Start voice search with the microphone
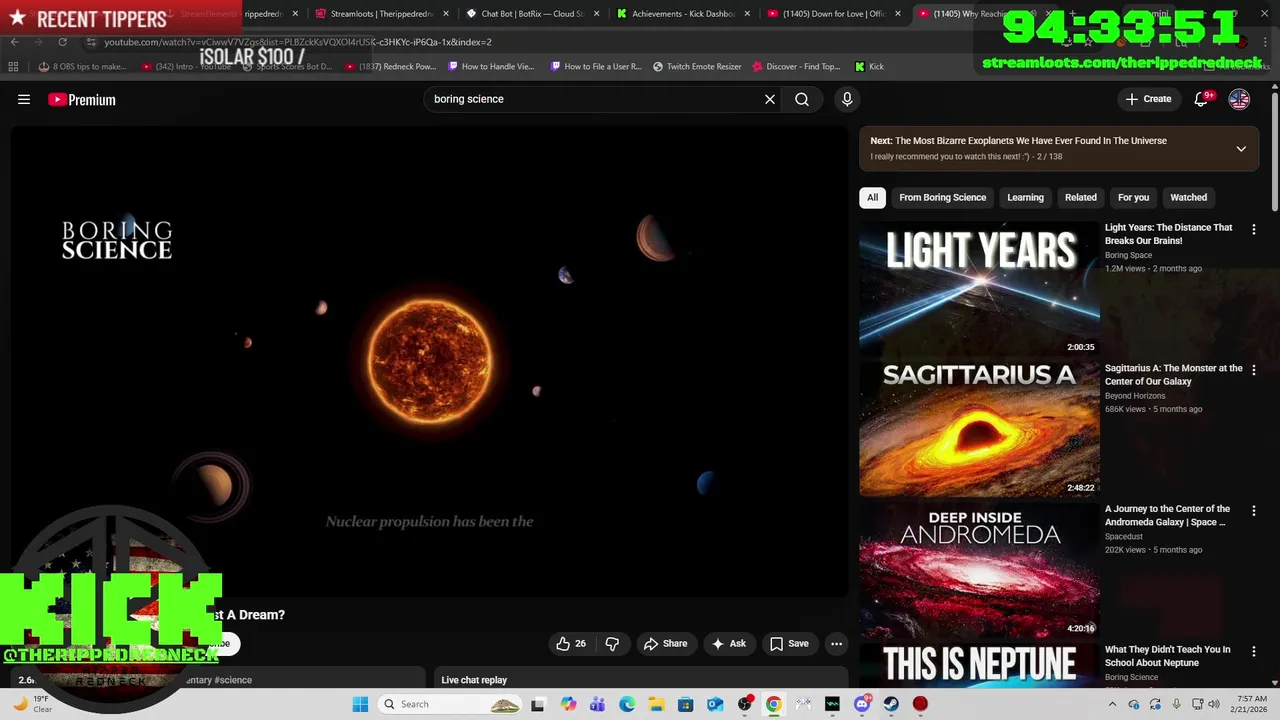 [847, 99]
